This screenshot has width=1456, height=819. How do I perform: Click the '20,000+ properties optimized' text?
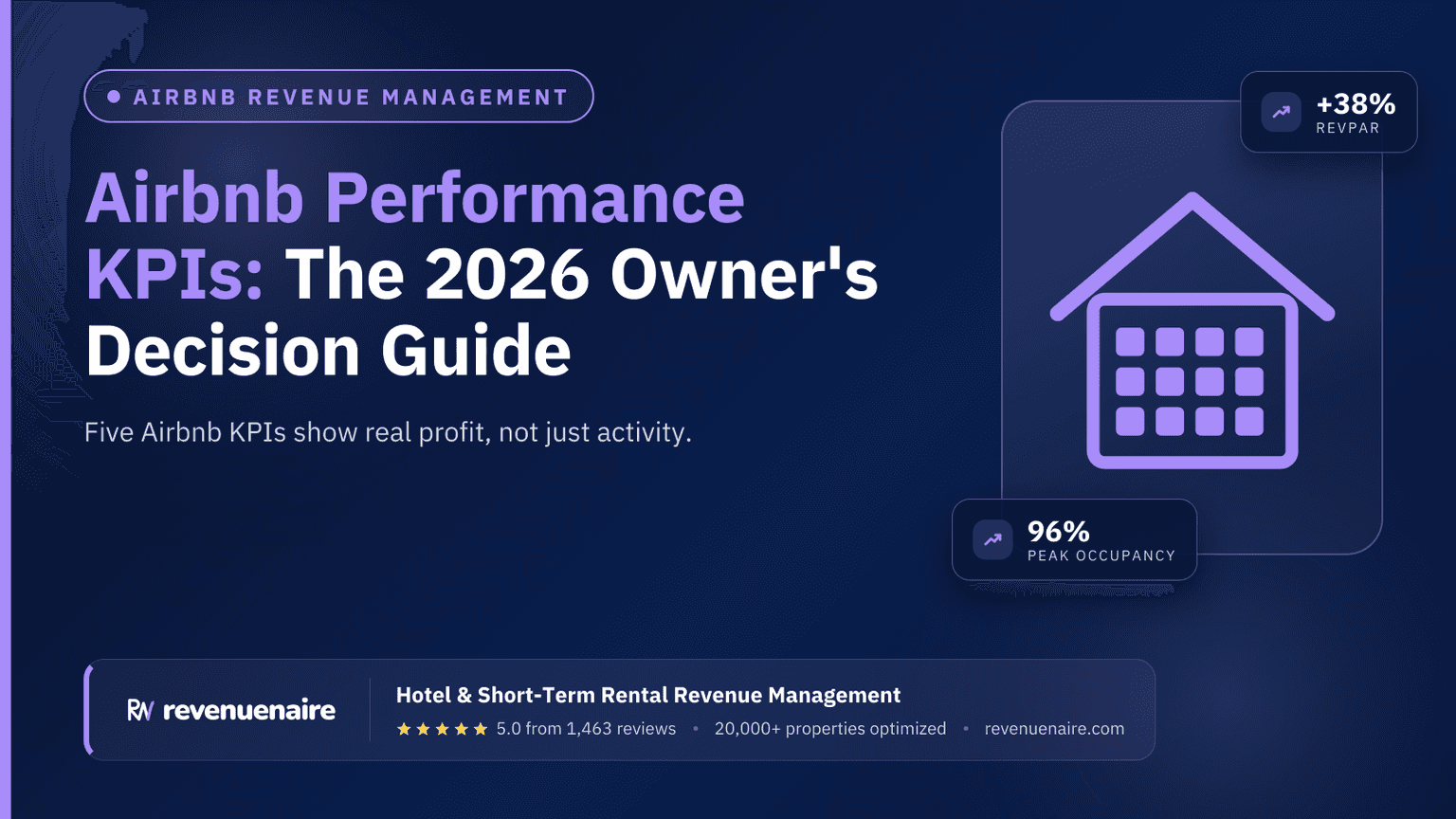coord(830,729)
